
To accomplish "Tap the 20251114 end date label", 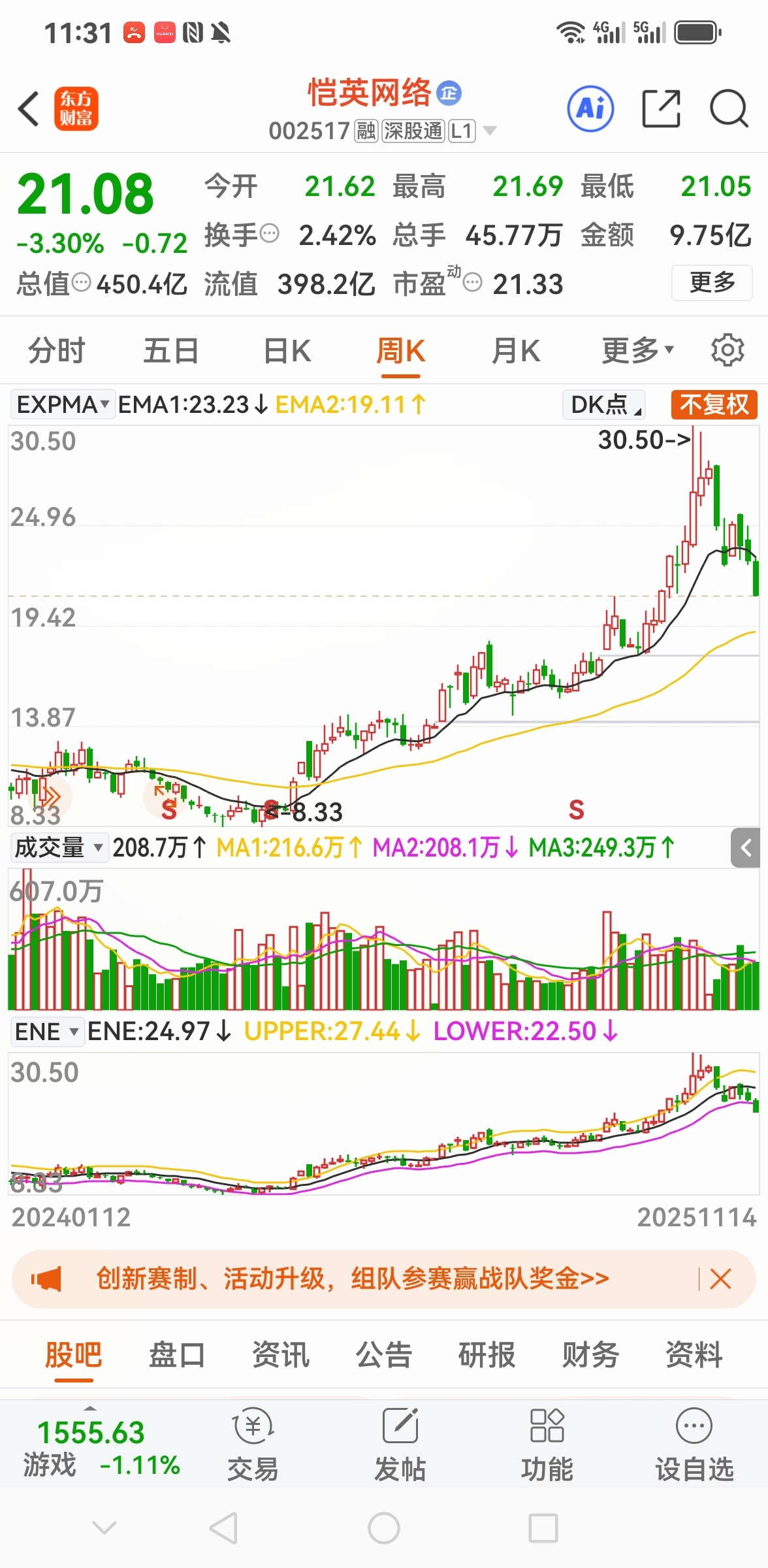I will [x=696, y=1217].
